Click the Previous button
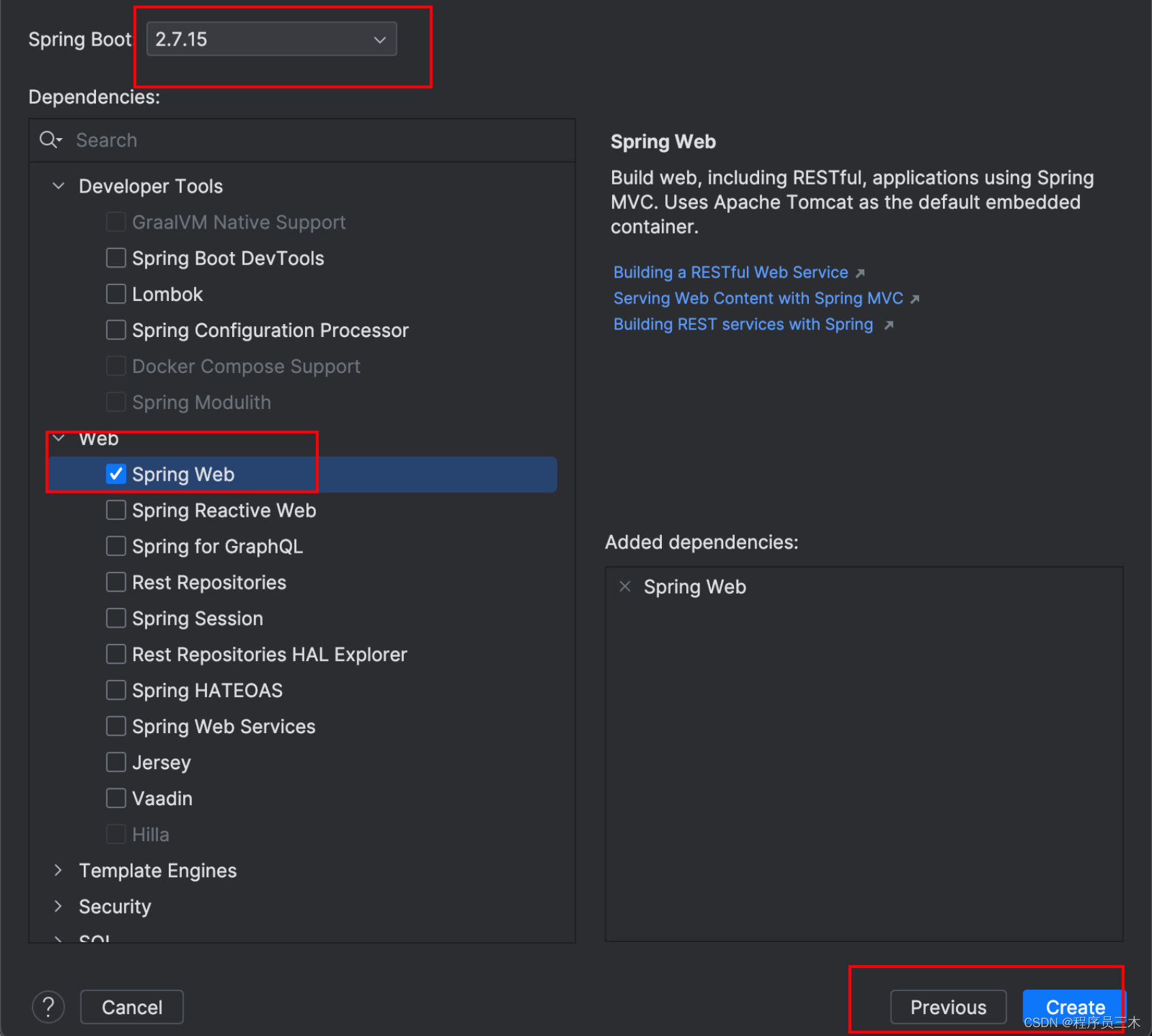Screen dimensions: 1152x1036 948,1007
